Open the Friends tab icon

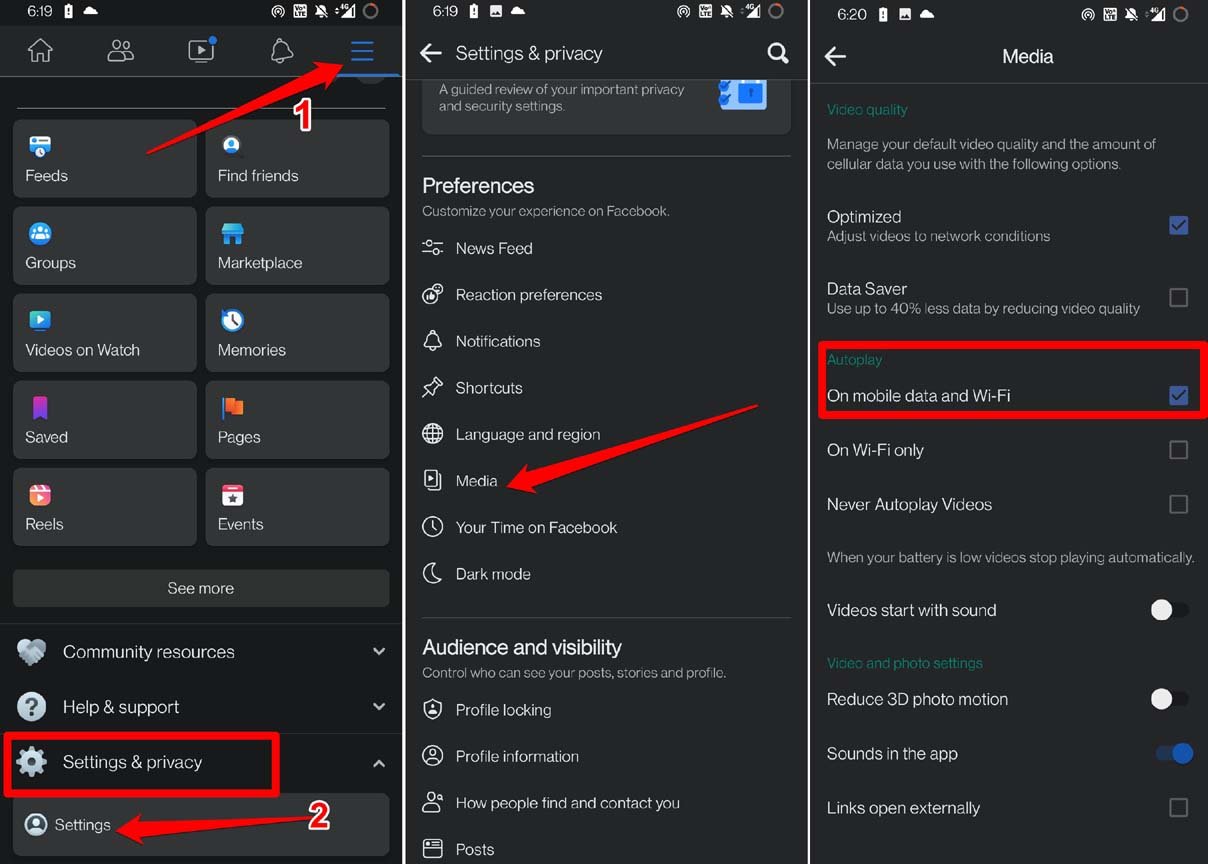point(121,51)
